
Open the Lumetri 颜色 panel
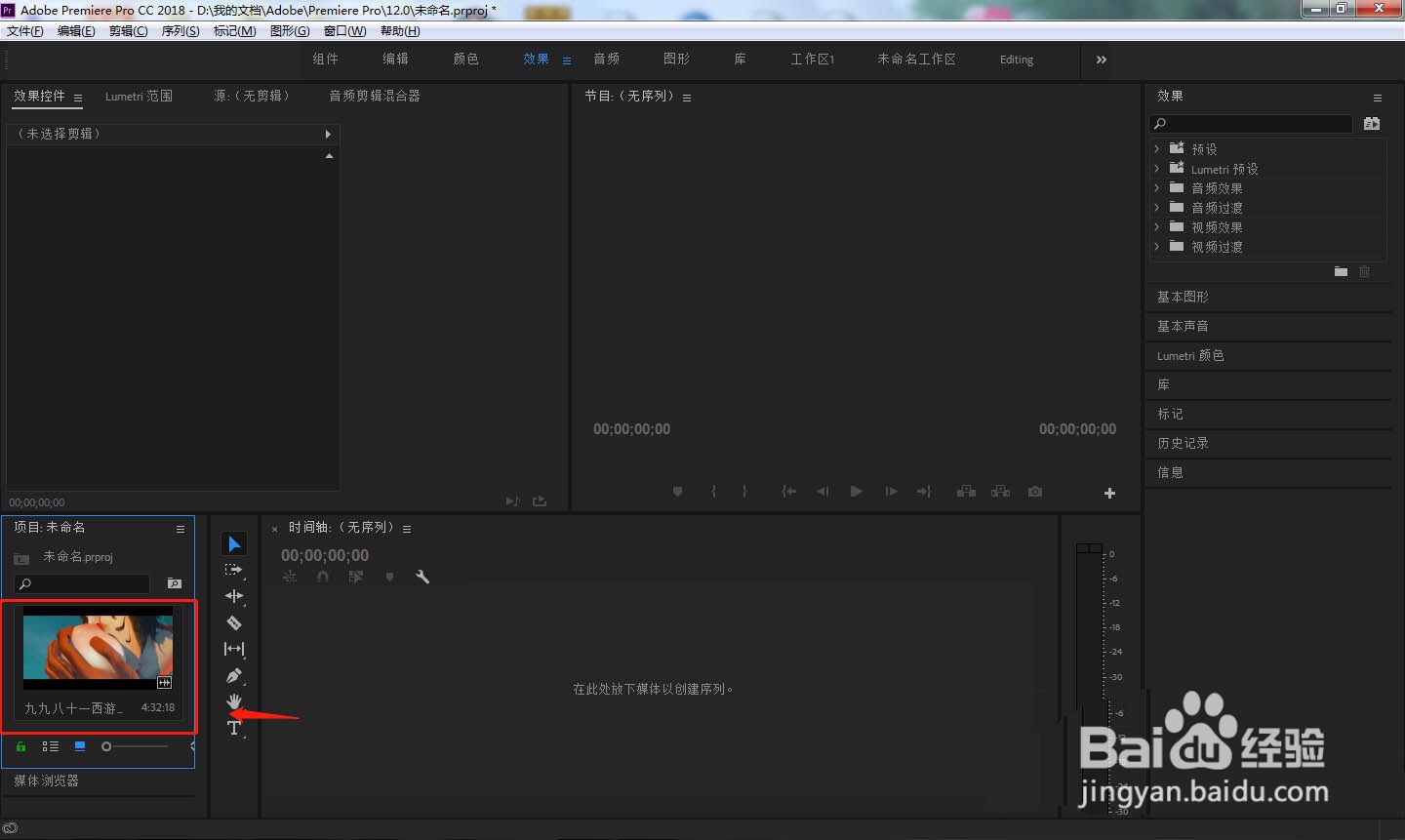tap(1192, 355)
